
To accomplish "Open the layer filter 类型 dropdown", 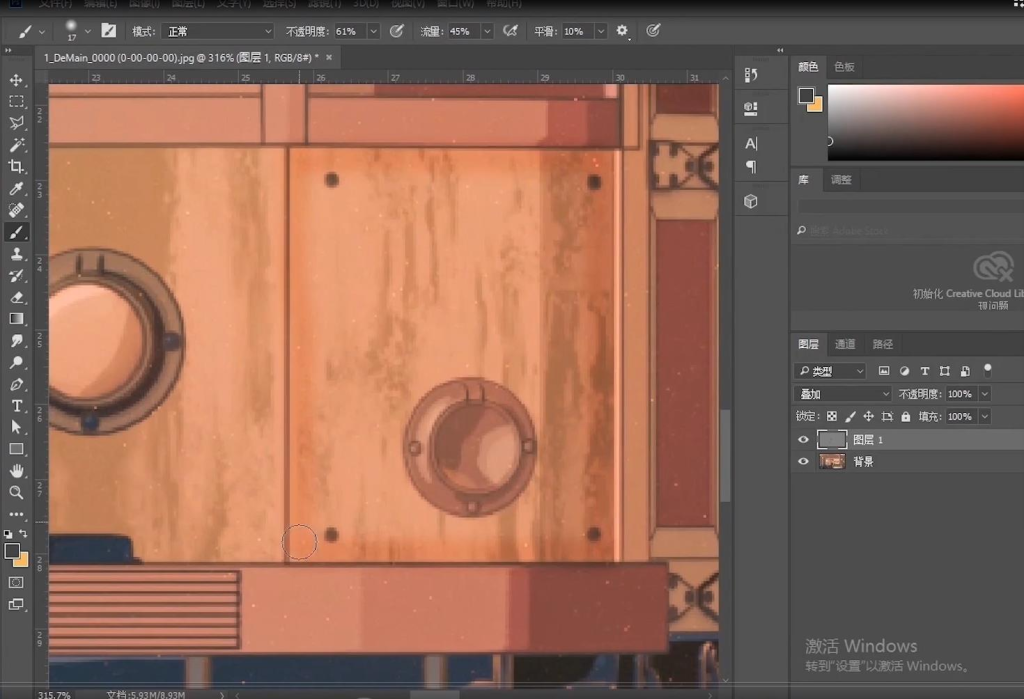I will 830,371.
